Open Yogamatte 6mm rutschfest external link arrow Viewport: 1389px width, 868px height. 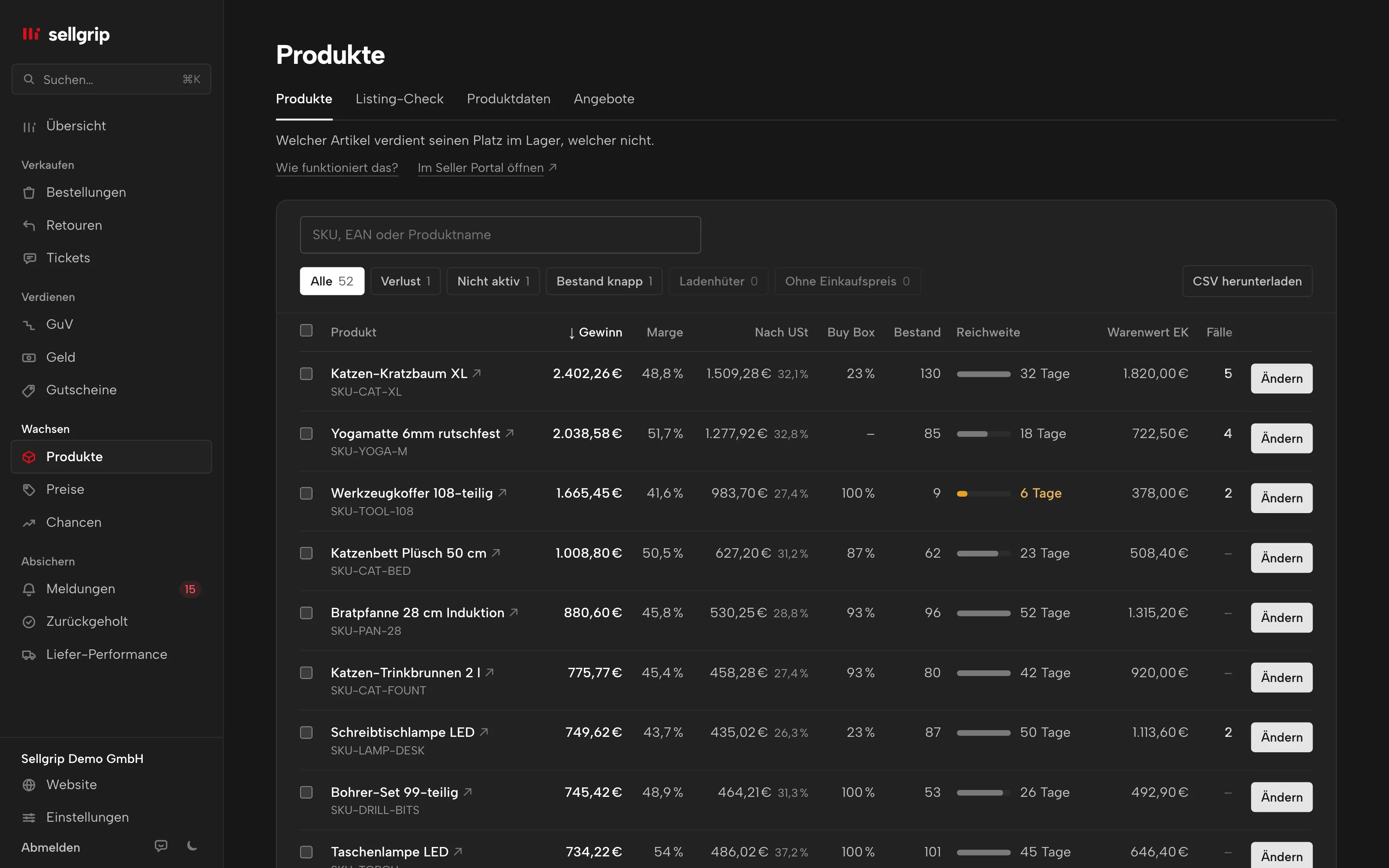509,433
